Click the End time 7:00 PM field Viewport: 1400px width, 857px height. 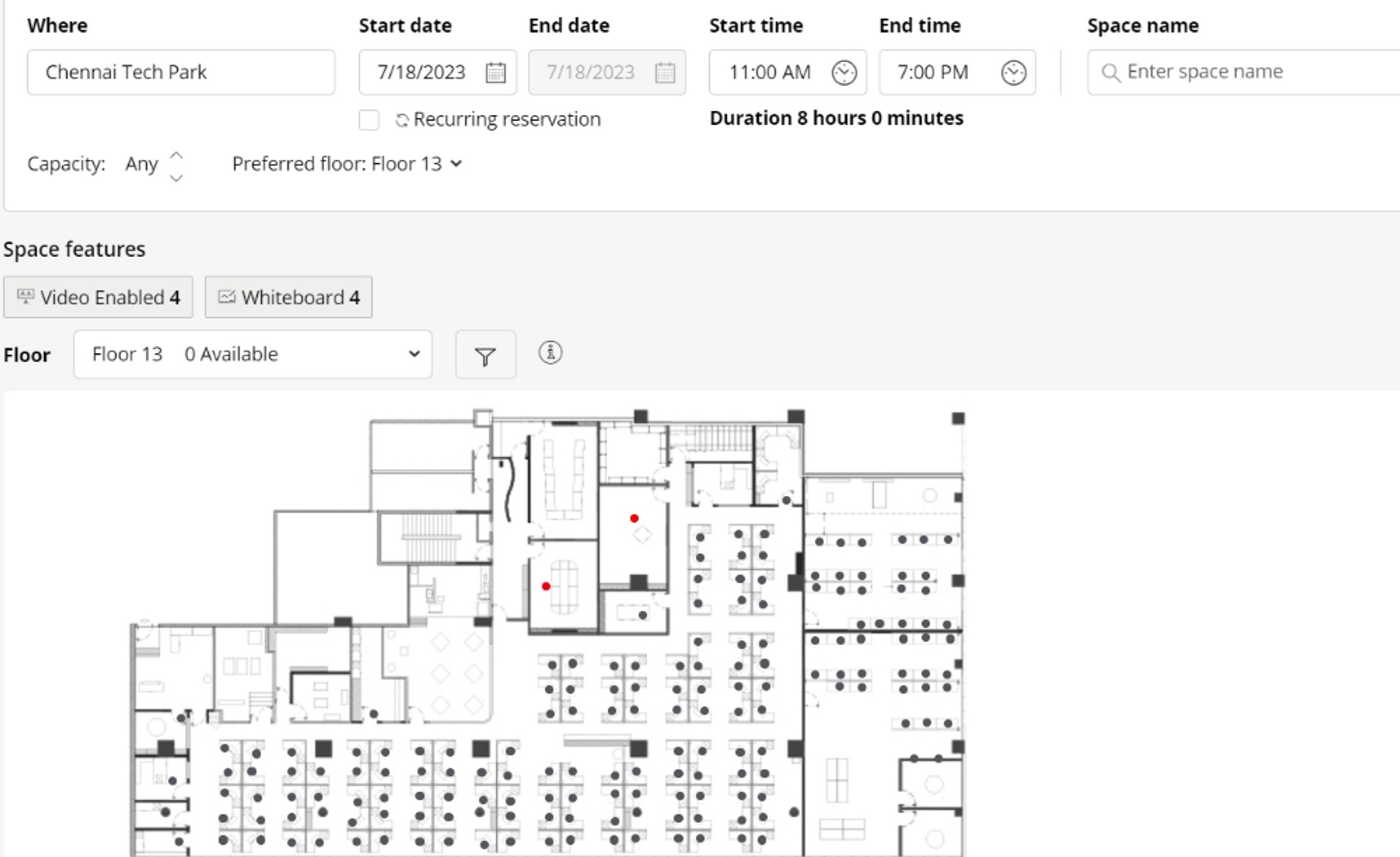click(x=957, y=72)
